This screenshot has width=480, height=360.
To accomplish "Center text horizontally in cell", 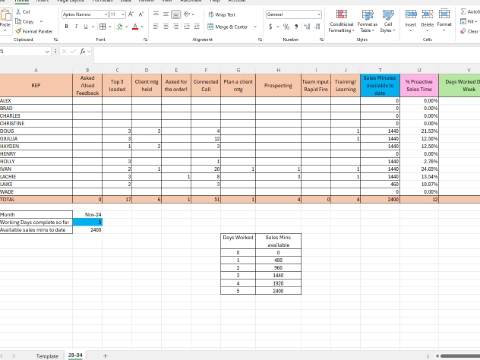I will coord(166,26).
